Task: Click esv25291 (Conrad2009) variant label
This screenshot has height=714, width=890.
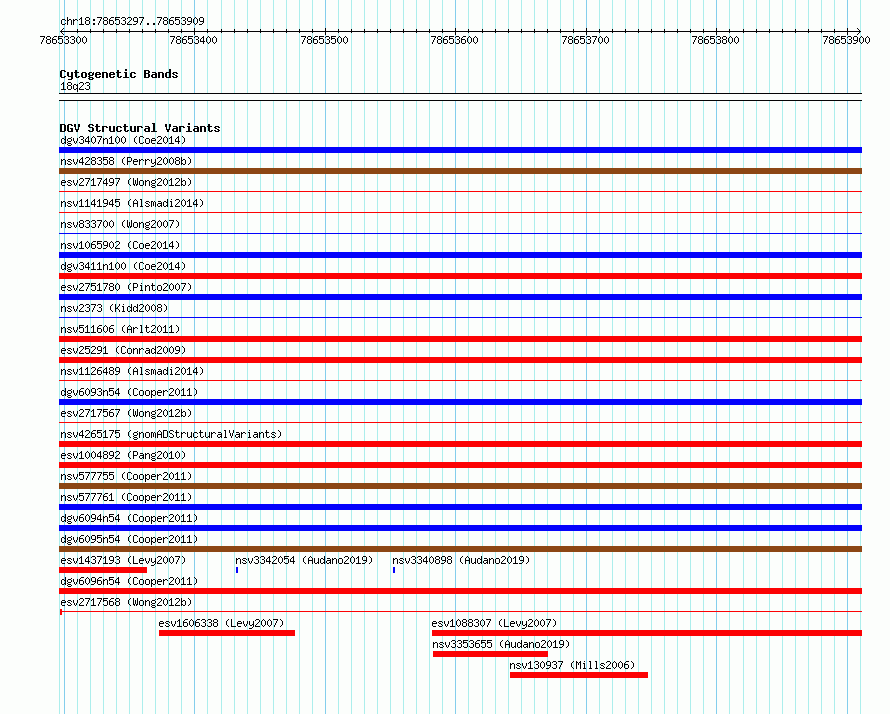Action: (123, 350)
